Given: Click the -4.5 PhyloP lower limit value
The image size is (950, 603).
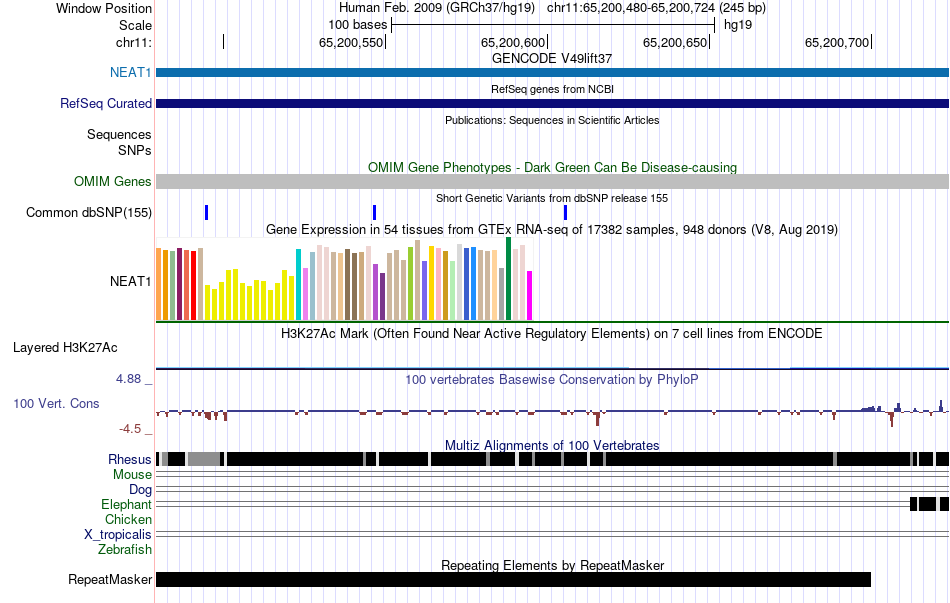Looking at the screenshot, I should click(130, 429).
